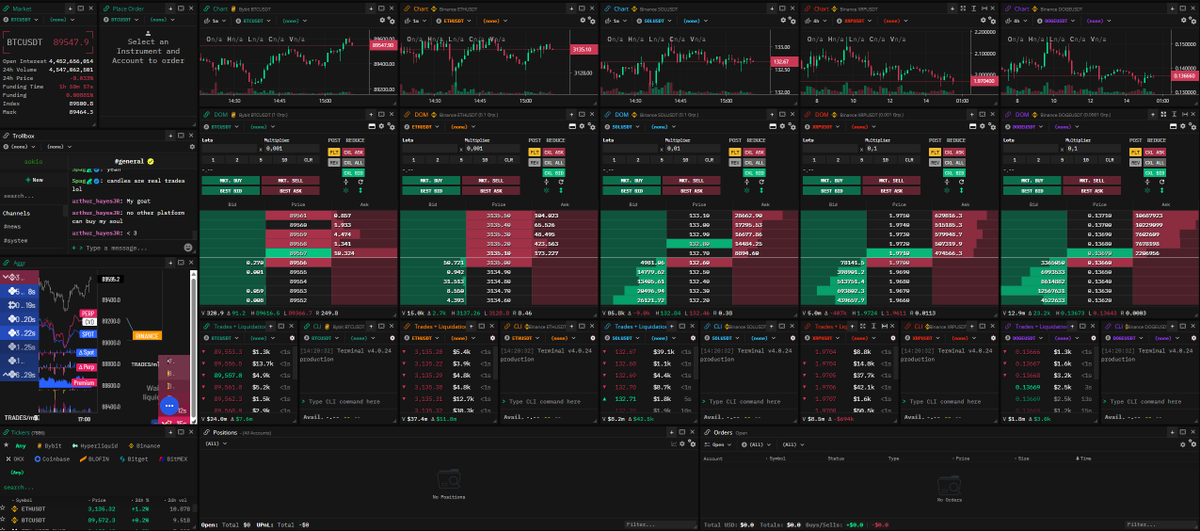
Task: Click the BTCUSDT DOM layout icon
Action: click(x=372, y=126)
